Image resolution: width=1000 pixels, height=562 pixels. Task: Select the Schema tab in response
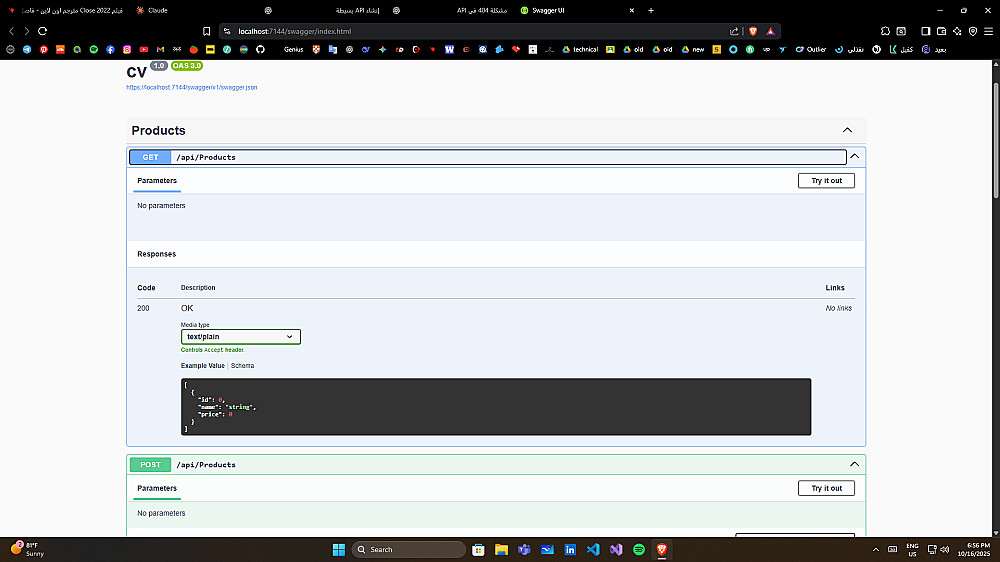click(x=242, y=366)
